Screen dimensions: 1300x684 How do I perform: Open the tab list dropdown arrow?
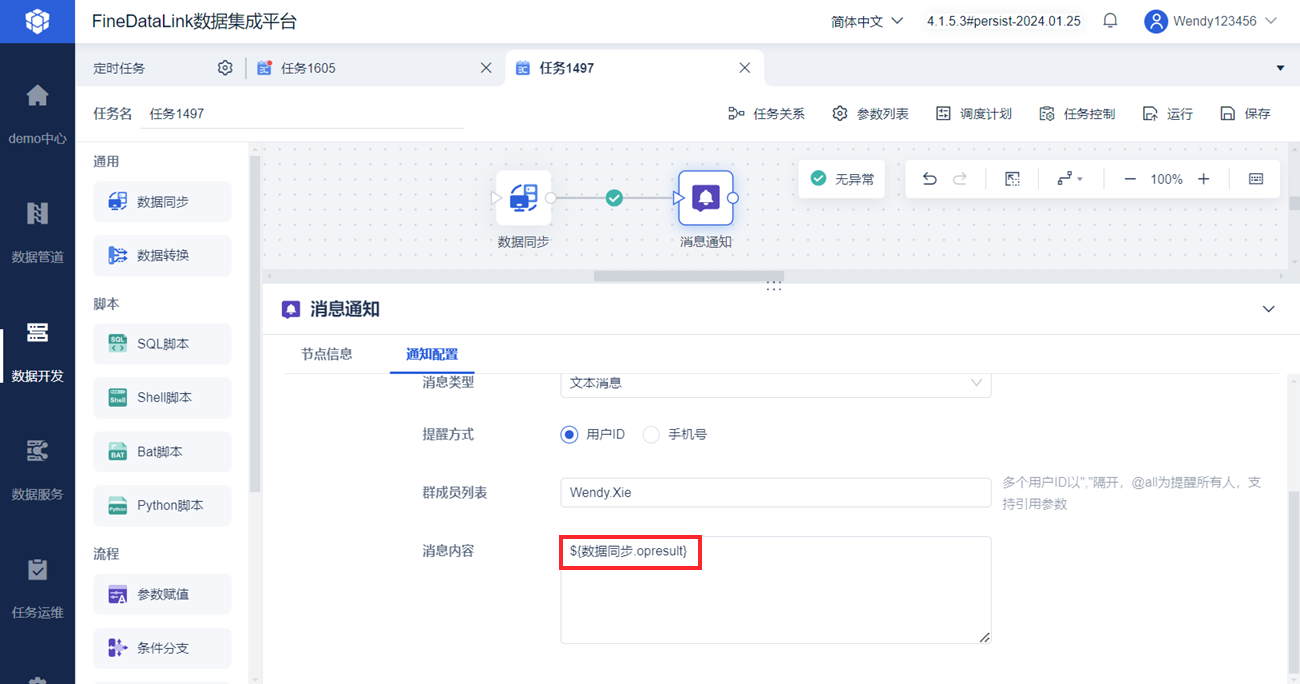pos(1281,68)
